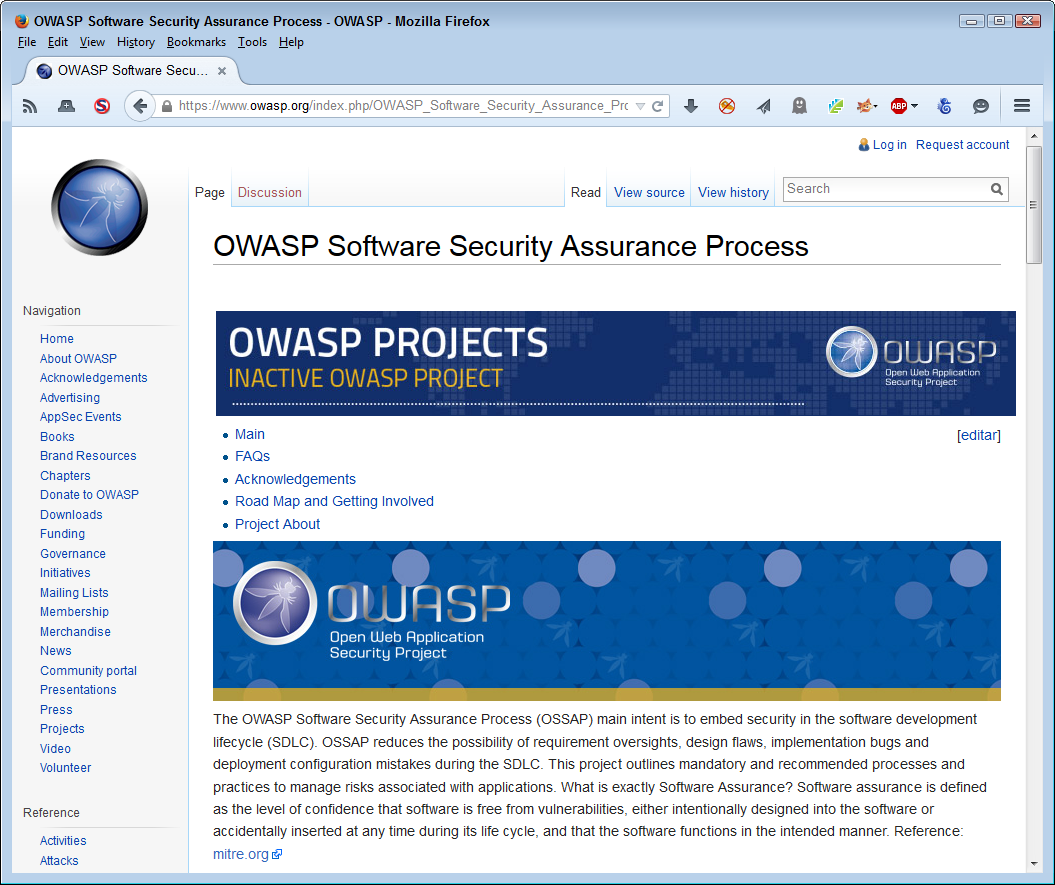
Task: Expand the fox extension dropdown arrow
Action: point(875,105)
